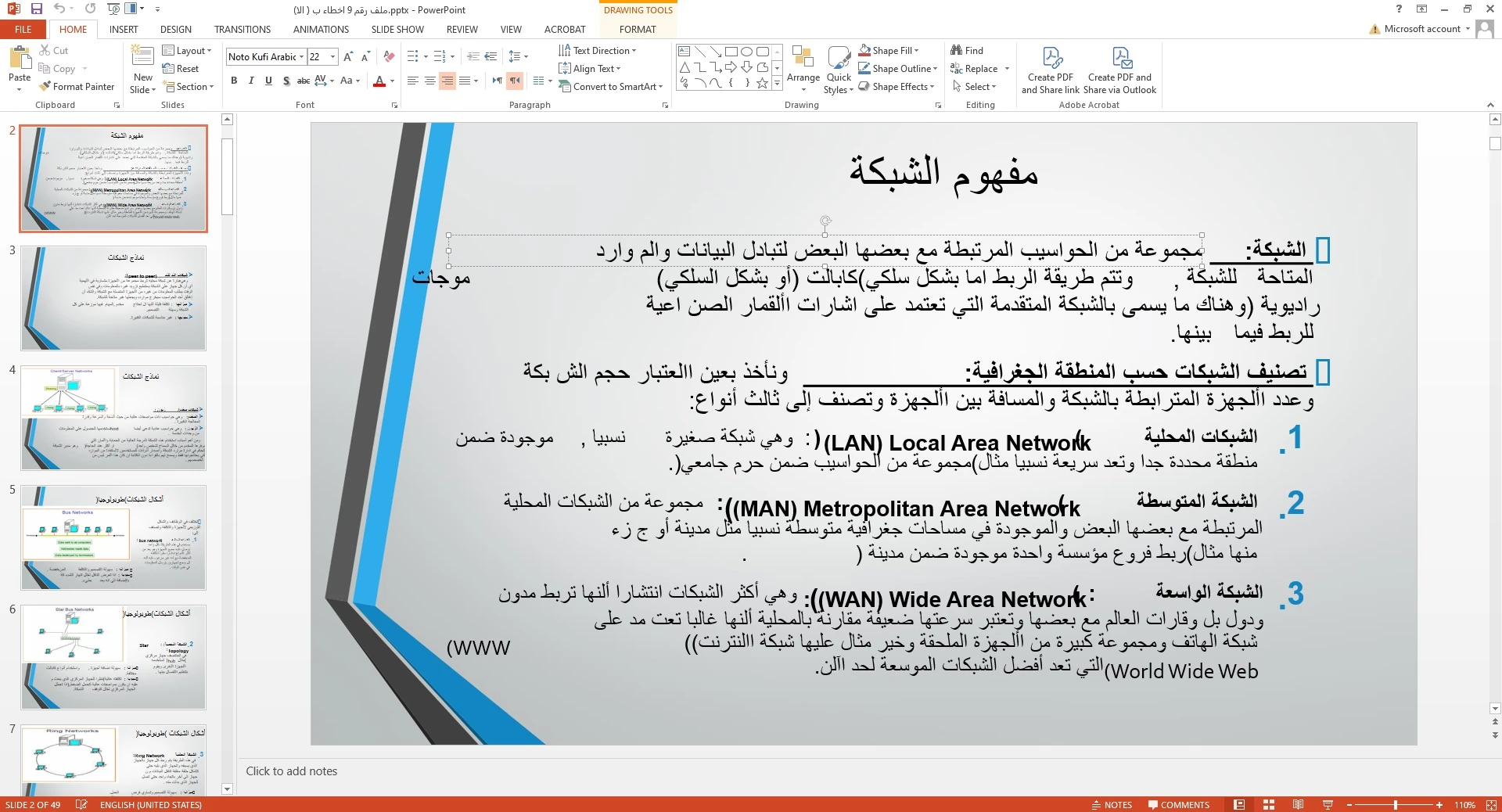
Task: Choose the right arrow block shape
Action: tap(731, 67)
